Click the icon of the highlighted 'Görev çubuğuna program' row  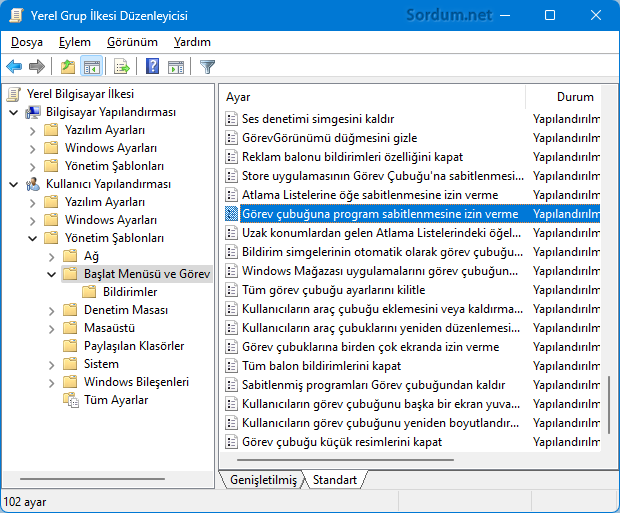click(x=231, y=214)
